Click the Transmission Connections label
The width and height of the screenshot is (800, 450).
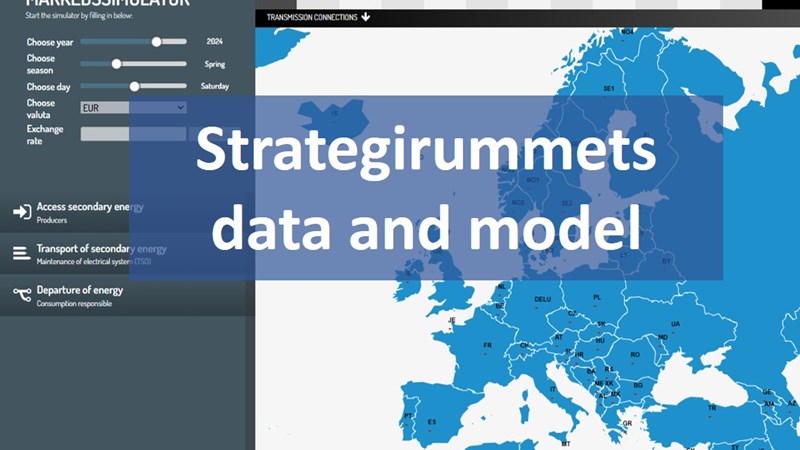[312, 17]
